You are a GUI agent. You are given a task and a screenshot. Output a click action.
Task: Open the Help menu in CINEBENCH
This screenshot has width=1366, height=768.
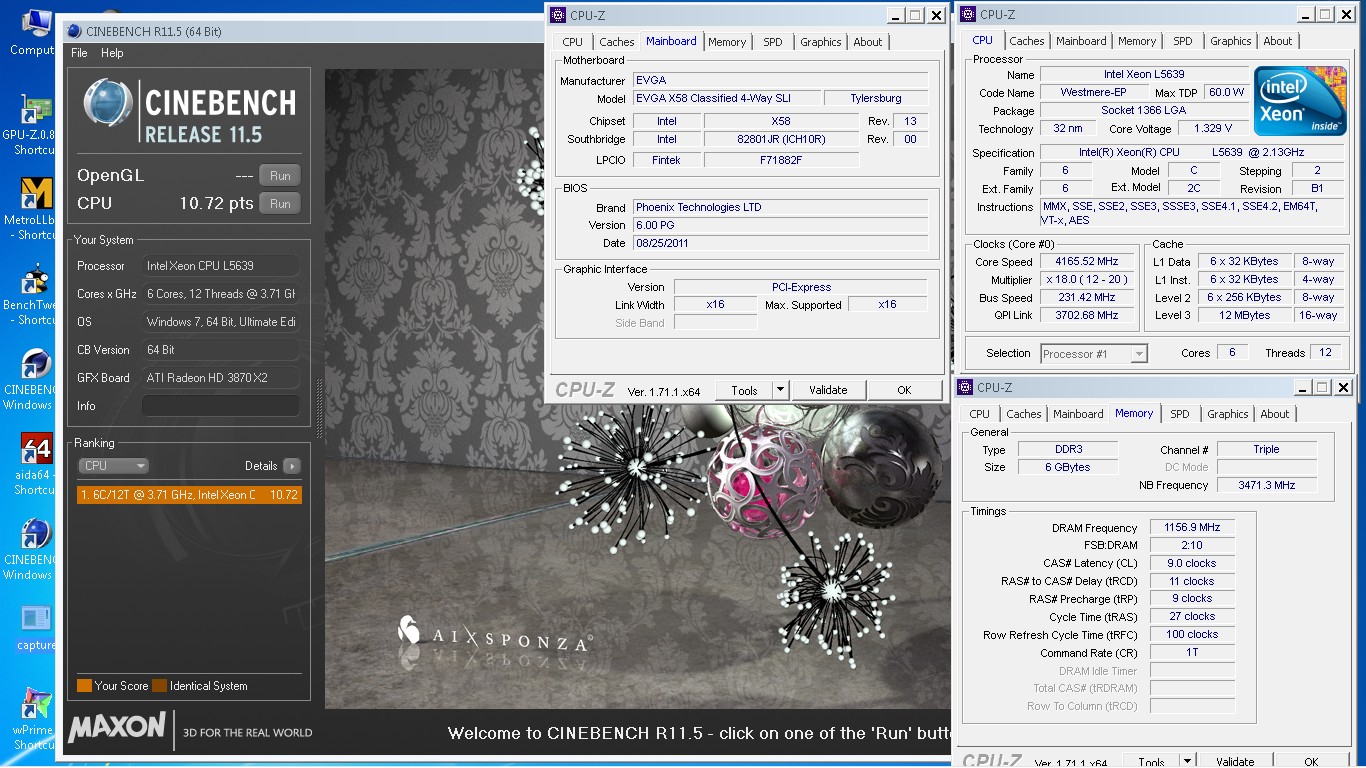point(112,53)
